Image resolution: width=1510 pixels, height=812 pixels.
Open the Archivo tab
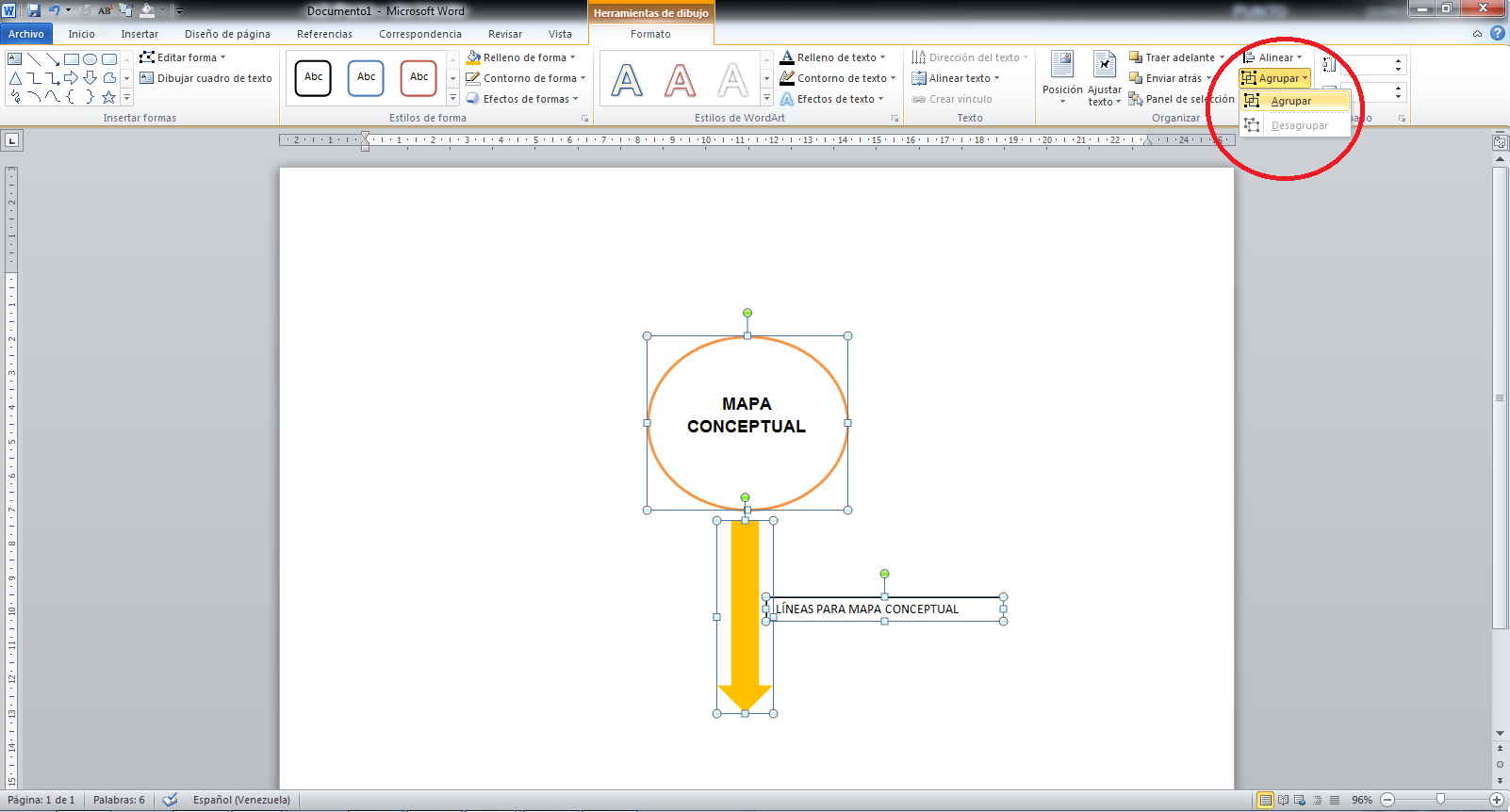(26, 34)
